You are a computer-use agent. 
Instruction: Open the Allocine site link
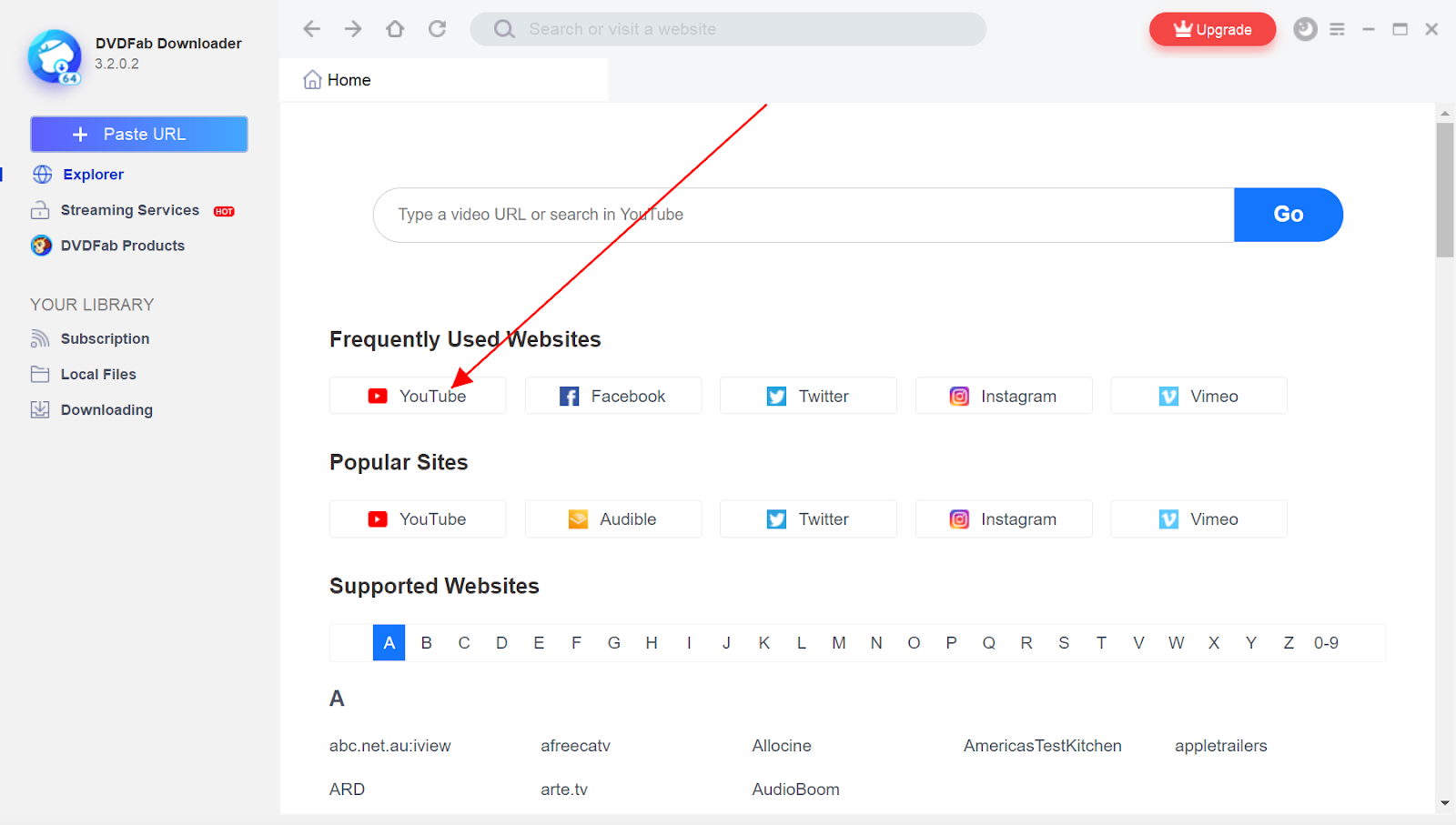782,746
